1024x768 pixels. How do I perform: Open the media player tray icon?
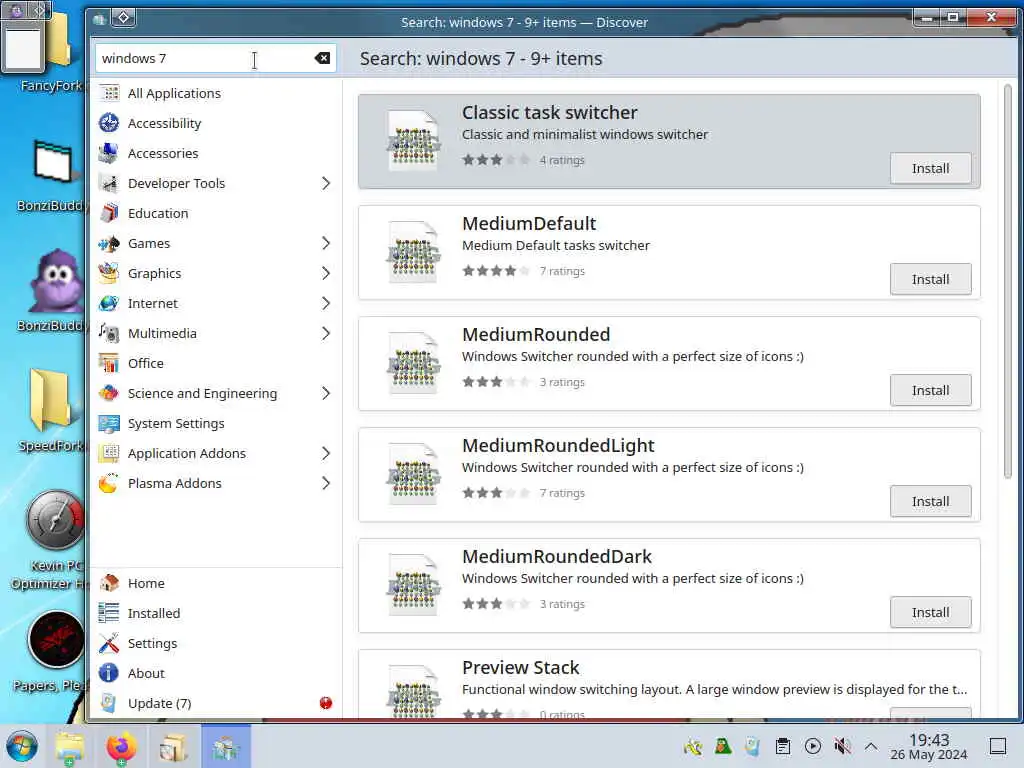[812, 746]
